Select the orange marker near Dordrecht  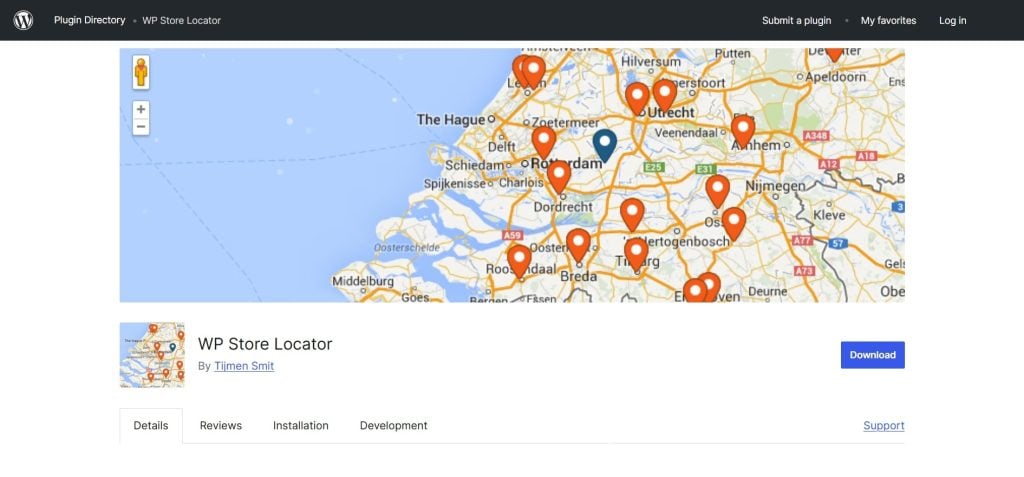tap(559, 175)
